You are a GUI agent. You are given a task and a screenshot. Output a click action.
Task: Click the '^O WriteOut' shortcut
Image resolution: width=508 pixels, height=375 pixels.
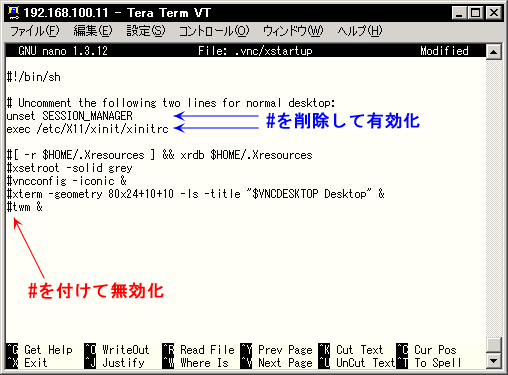click(x=117, y=350)
